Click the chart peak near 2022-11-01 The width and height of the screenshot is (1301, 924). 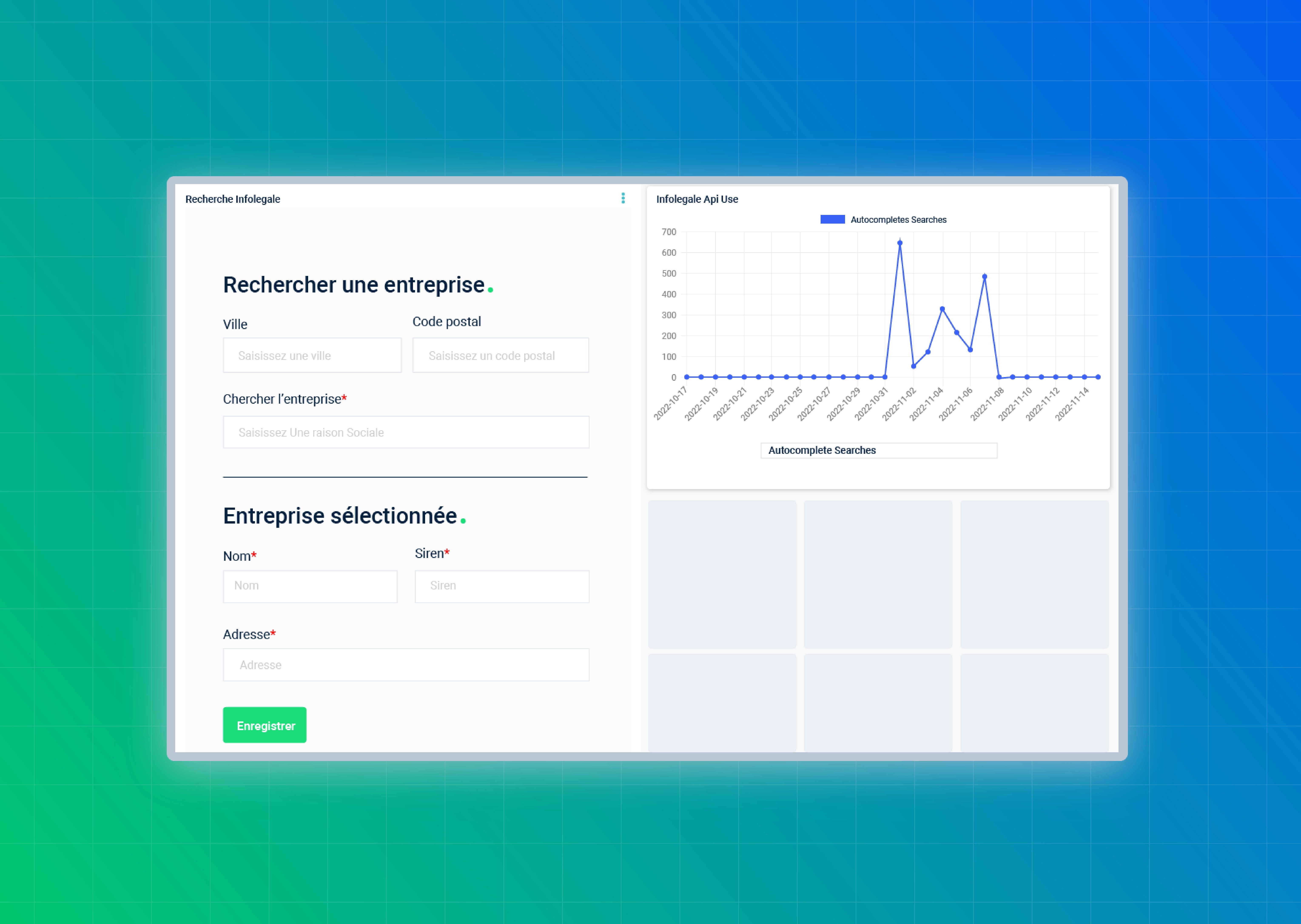[900, 243]
